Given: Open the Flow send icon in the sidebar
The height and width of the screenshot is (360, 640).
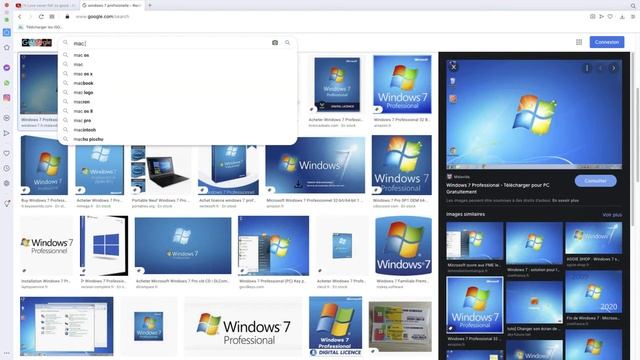Looking at the screenshot, I should 7,133.
